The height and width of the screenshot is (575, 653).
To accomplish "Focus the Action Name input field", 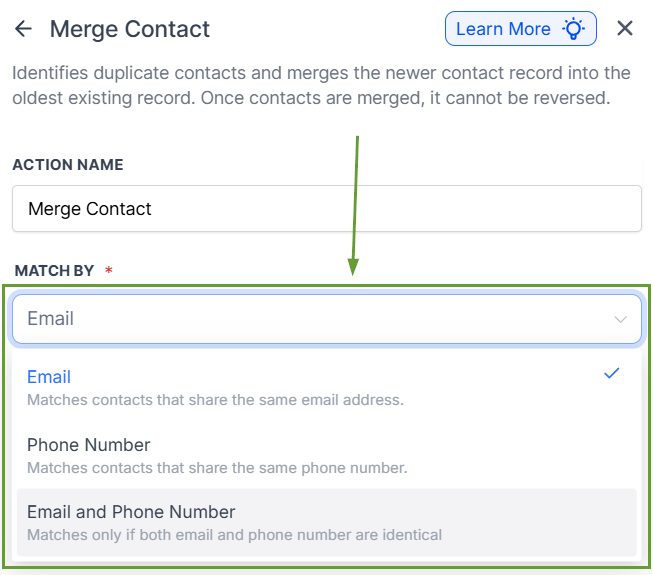I will [327, 209].
